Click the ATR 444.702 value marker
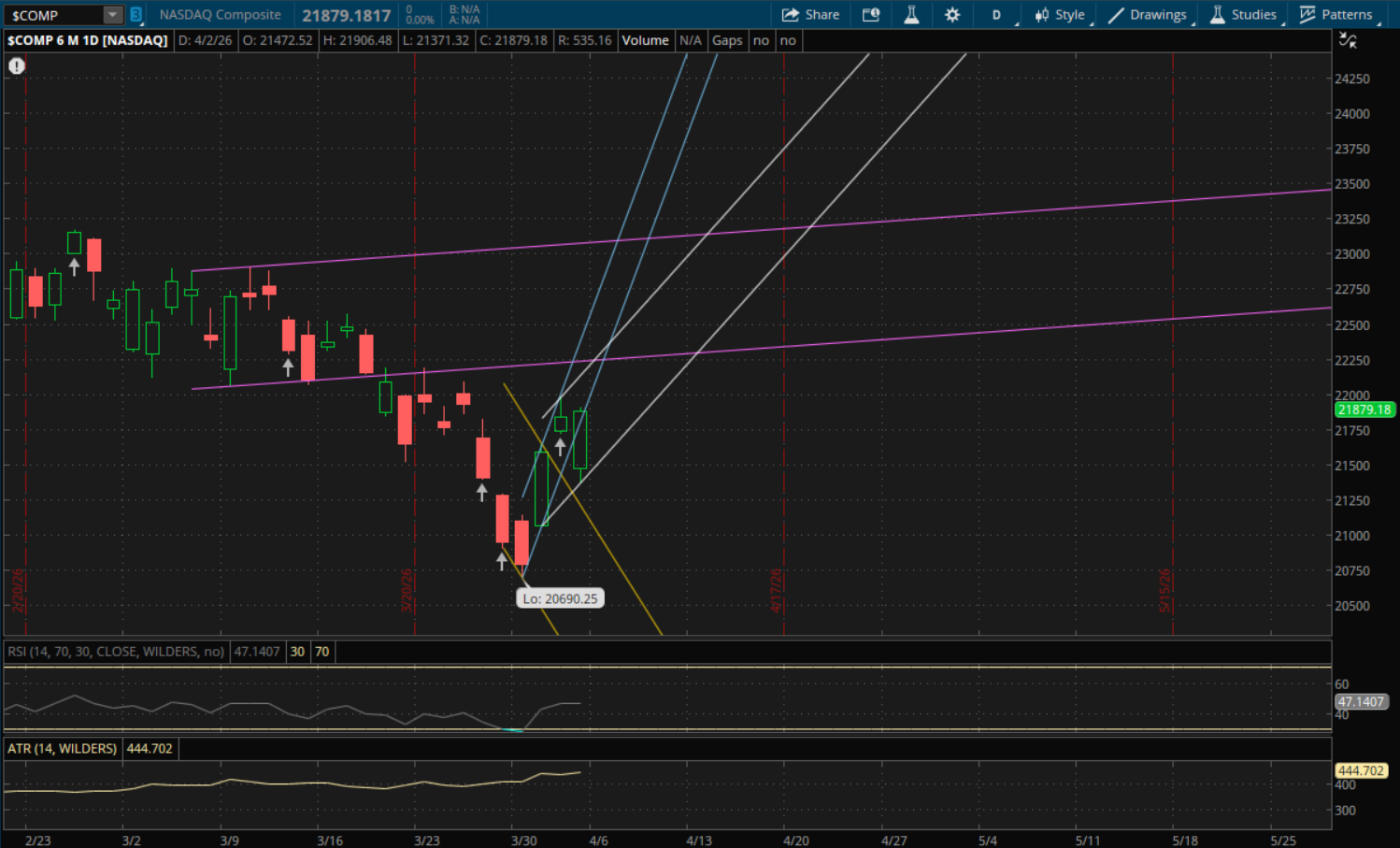The image size is (1400, 848). click(x=1361, y=770)
